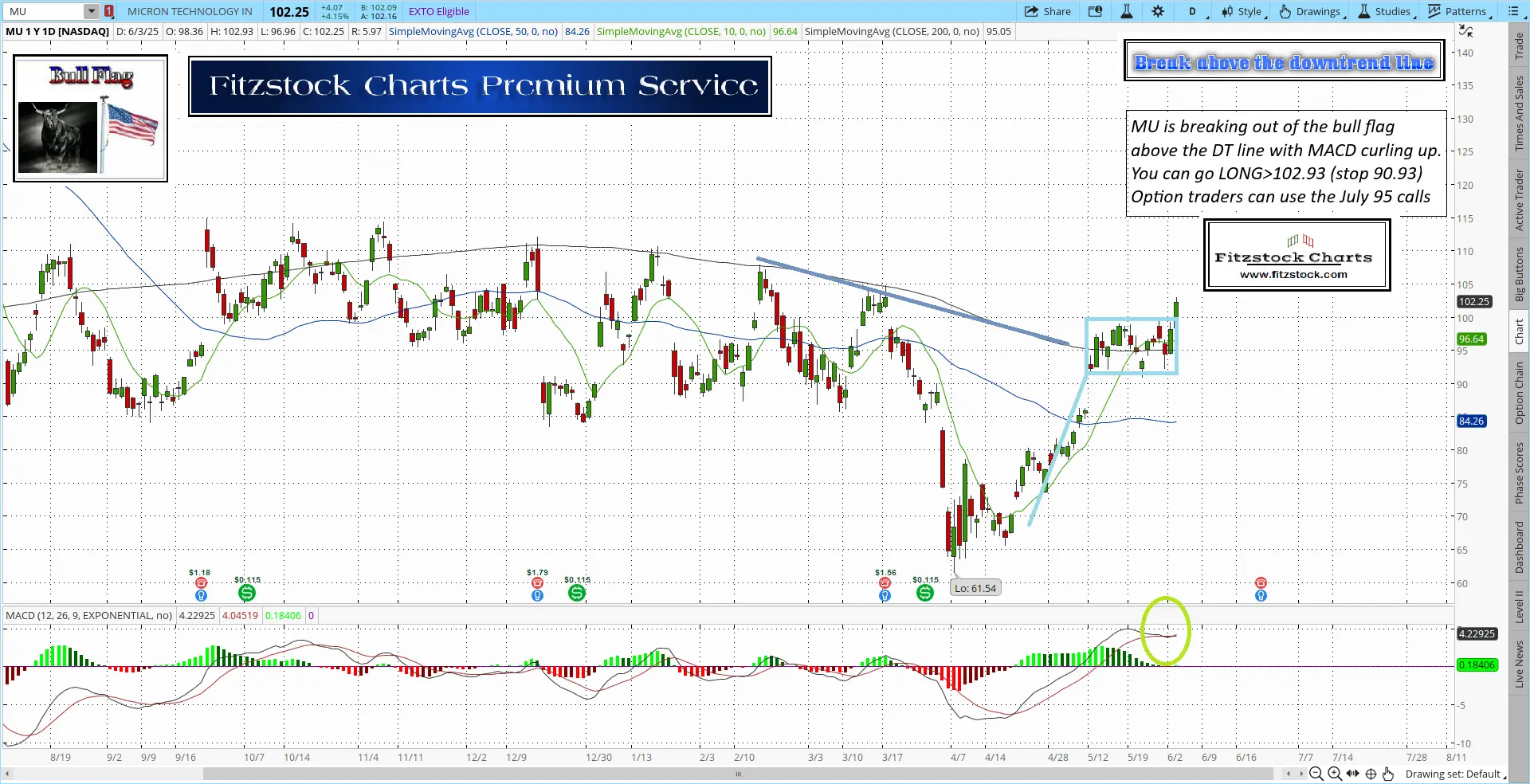Expand the MU symbol selector dropdown arrow
1530x784 pixels.
click(x=91, y=11)
